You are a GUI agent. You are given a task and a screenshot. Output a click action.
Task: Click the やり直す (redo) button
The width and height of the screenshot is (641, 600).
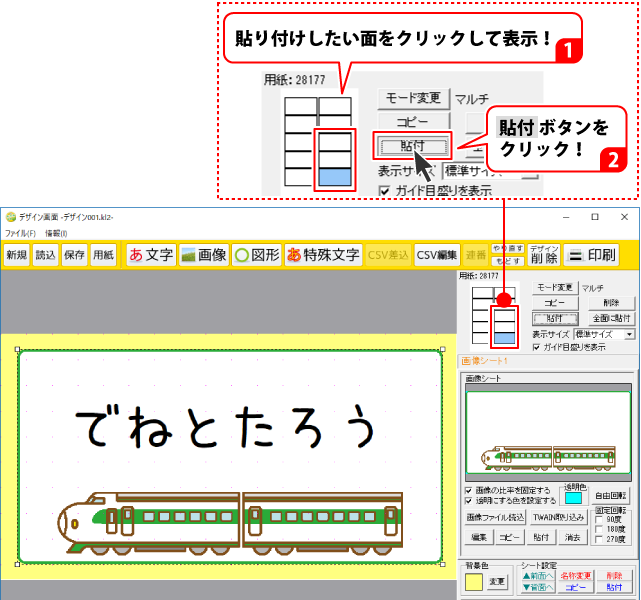(508, 249)
